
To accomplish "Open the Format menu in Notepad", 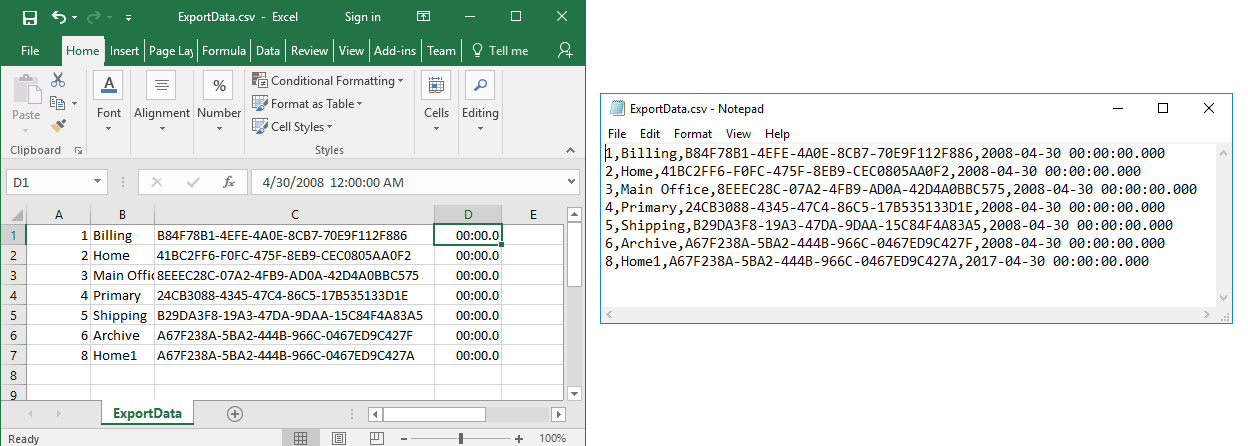I will (x=693, y=133).
